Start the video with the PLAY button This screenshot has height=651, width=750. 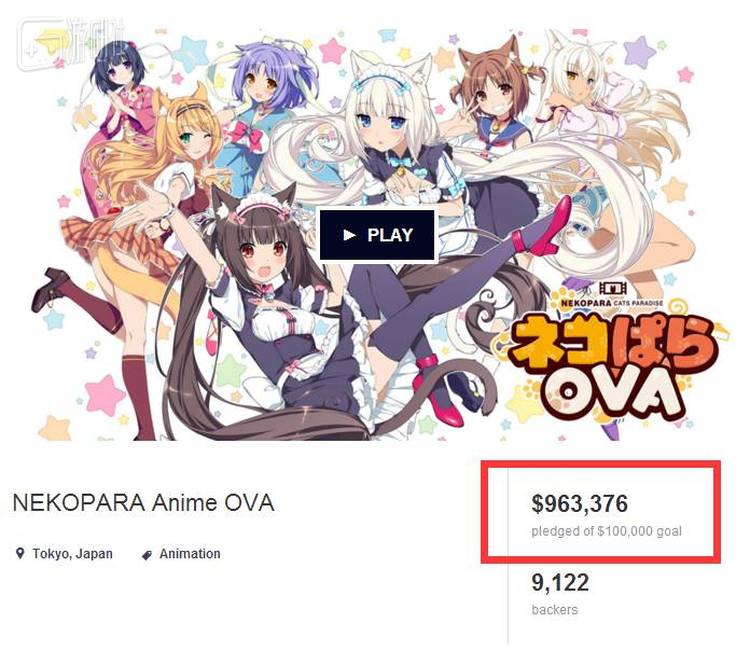[x=377, y=235]
